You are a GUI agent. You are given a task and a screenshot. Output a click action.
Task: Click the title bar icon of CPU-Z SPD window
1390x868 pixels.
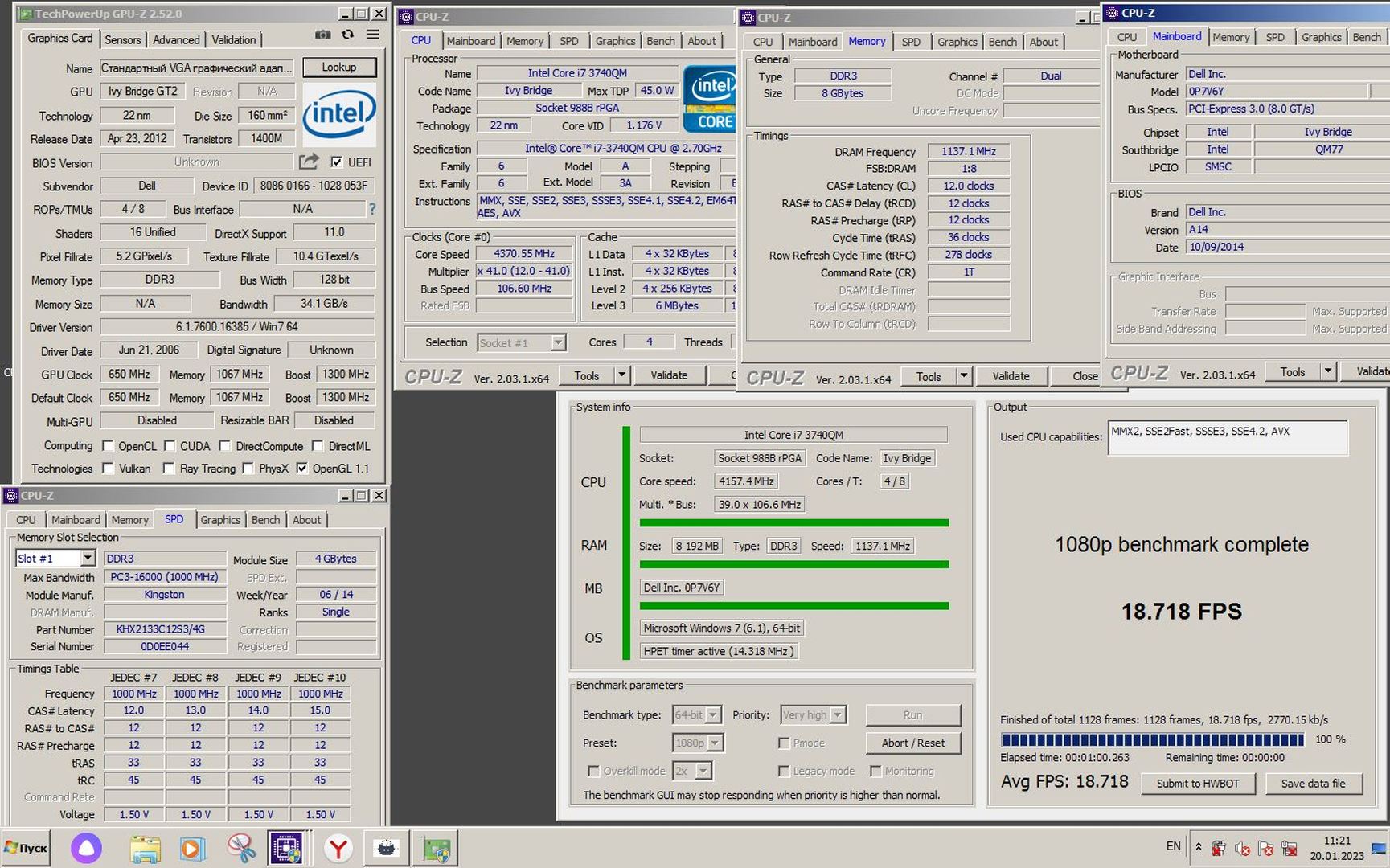point(11,495)
